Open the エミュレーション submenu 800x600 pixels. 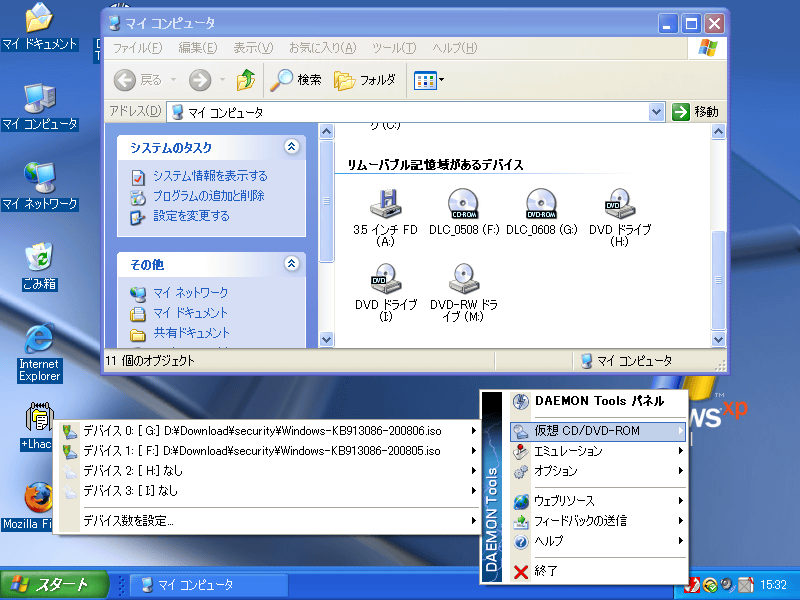click(598, 451)
